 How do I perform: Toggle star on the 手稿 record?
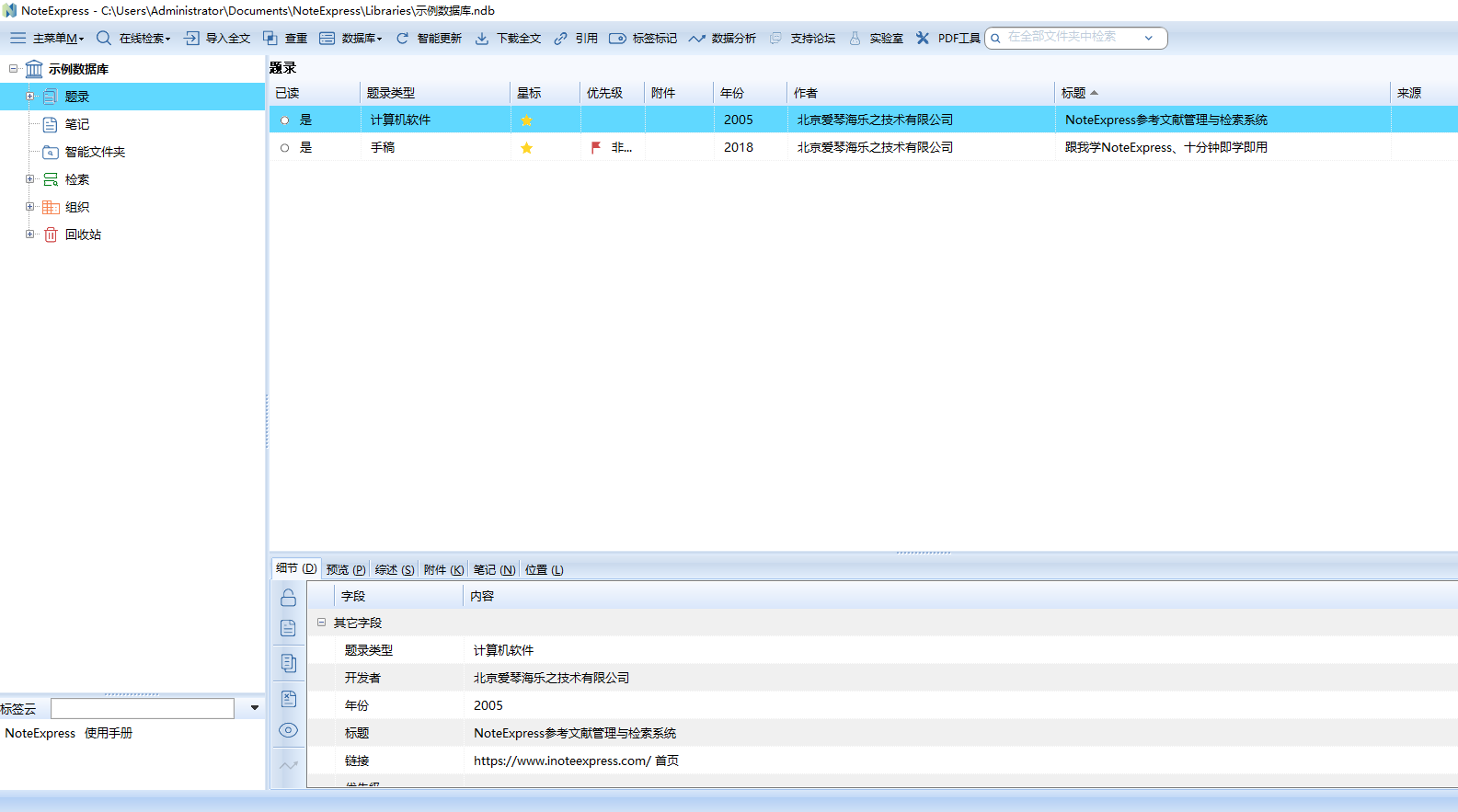[526, 148]
